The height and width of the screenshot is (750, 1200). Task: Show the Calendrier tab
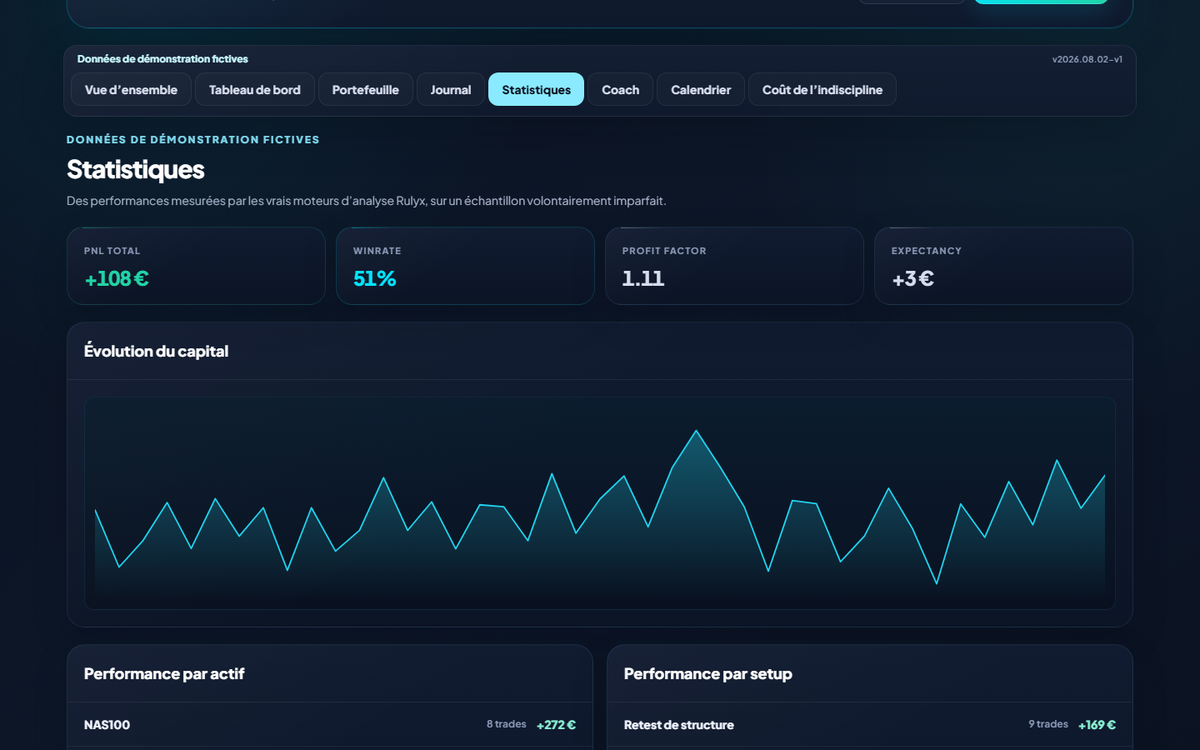click(701, 90)
